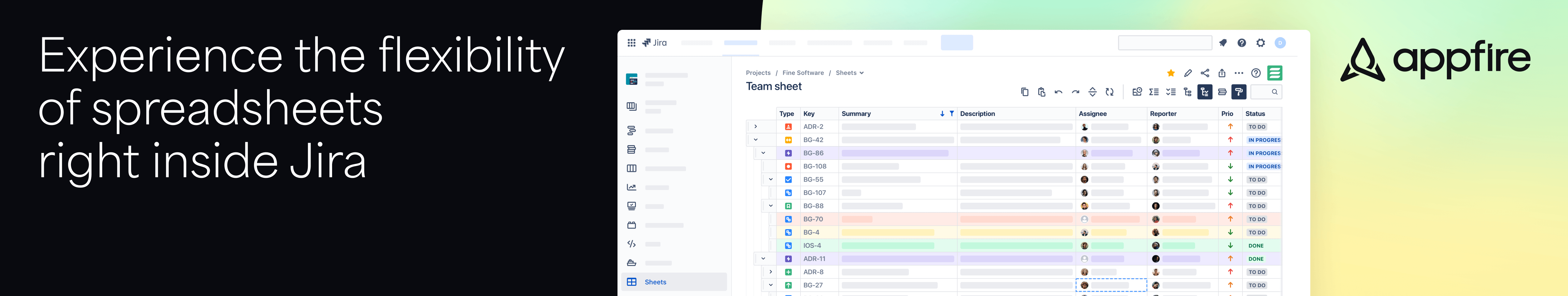This screenshot has width=1568, height=296.
Task: Click the ADR-11 issue type icon
Action: tap(788, 259)
